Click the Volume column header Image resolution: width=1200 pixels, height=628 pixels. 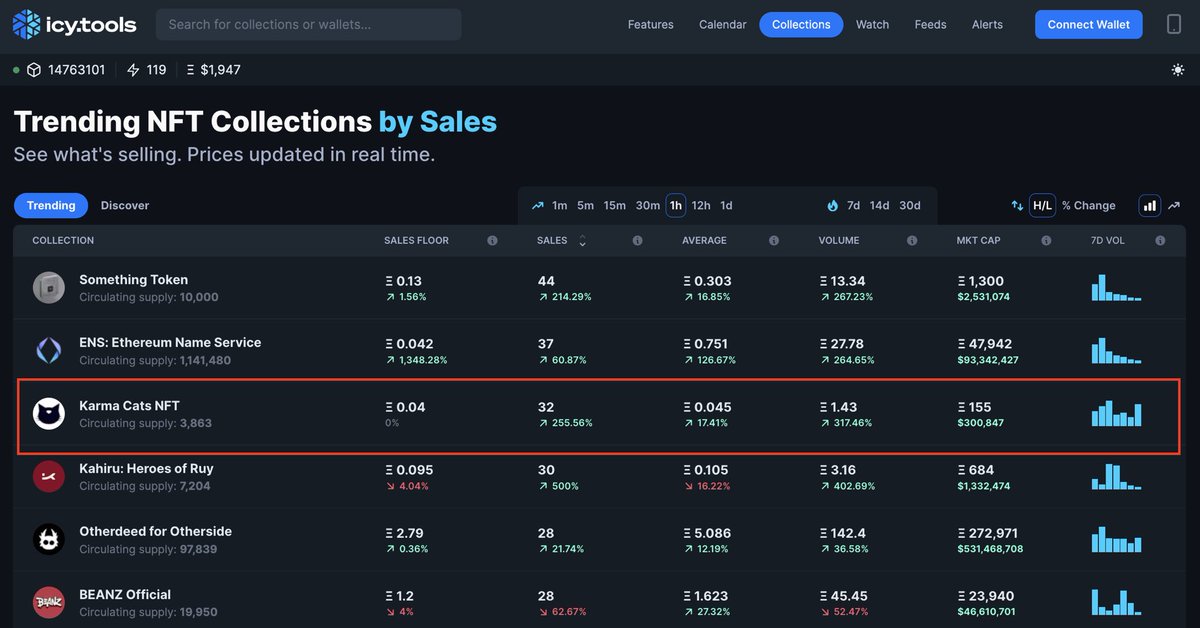coord(839,241)
